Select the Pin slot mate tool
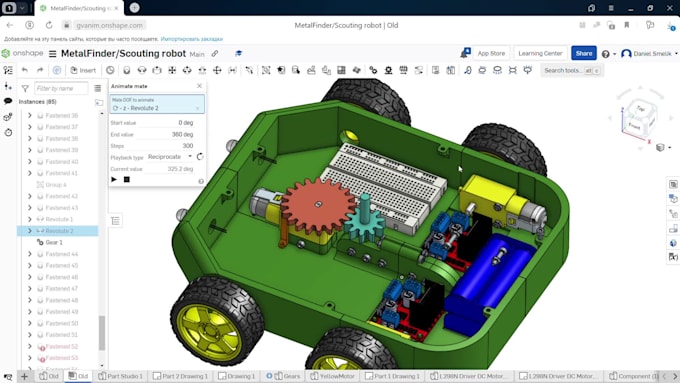This screenshot has width=680, height=383. [x=202, y=70]
